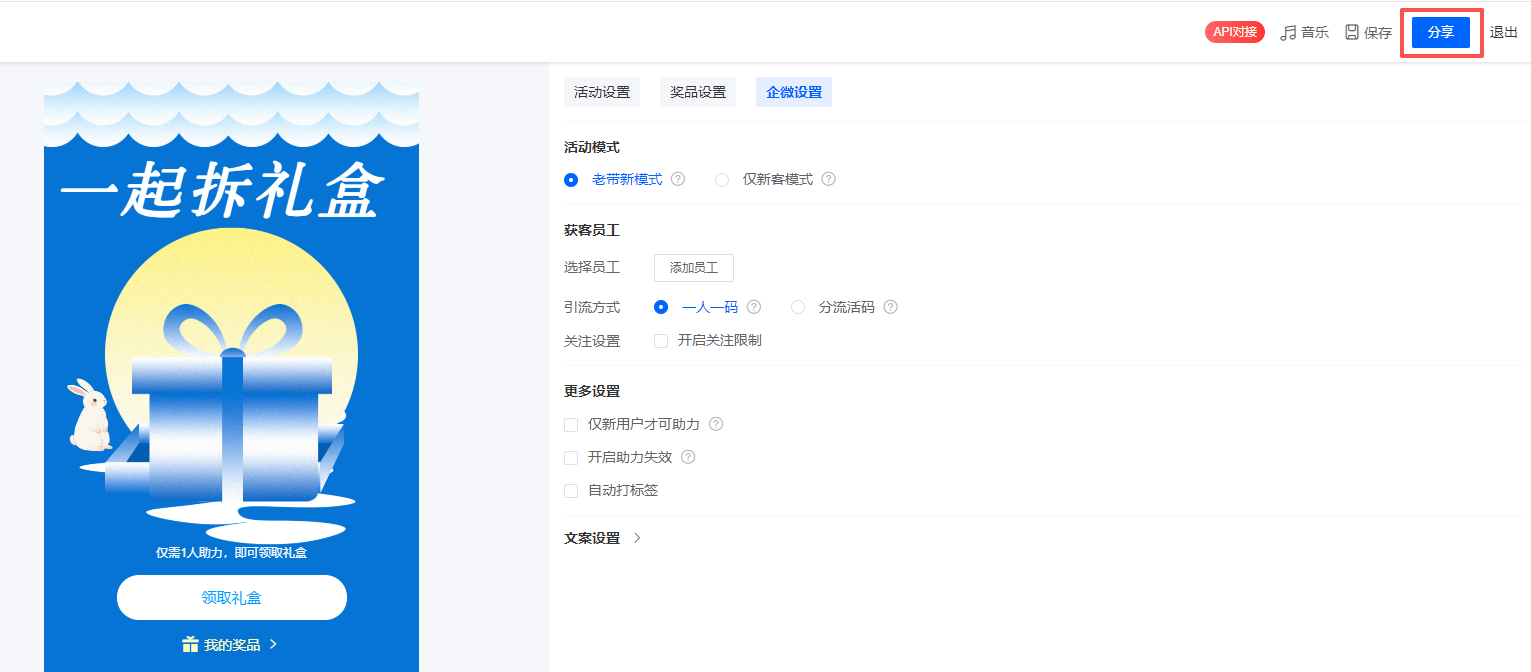Show help for 开启助力失效
The image size is (1531, 672).
coord(688,457)
